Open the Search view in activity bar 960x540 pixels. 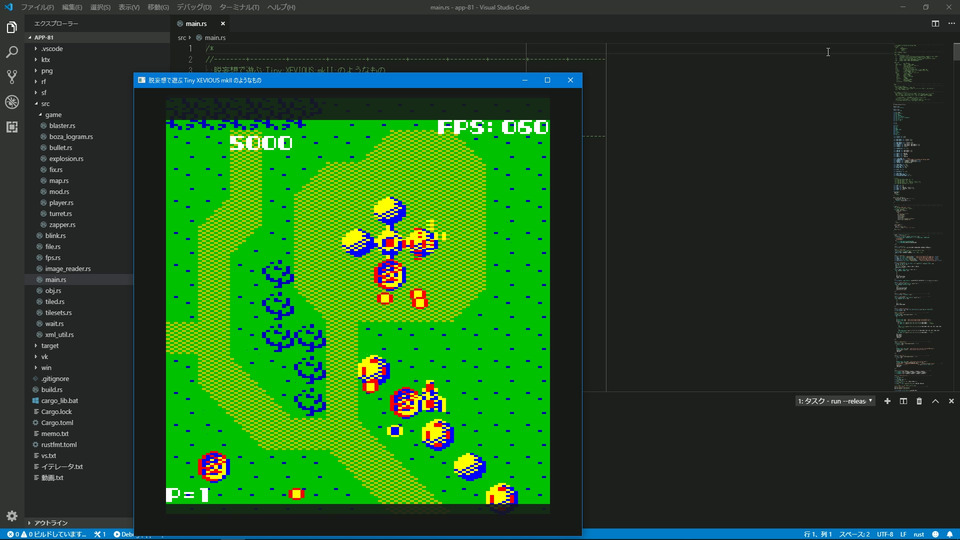pyautogui.click(x=12, y=52)
